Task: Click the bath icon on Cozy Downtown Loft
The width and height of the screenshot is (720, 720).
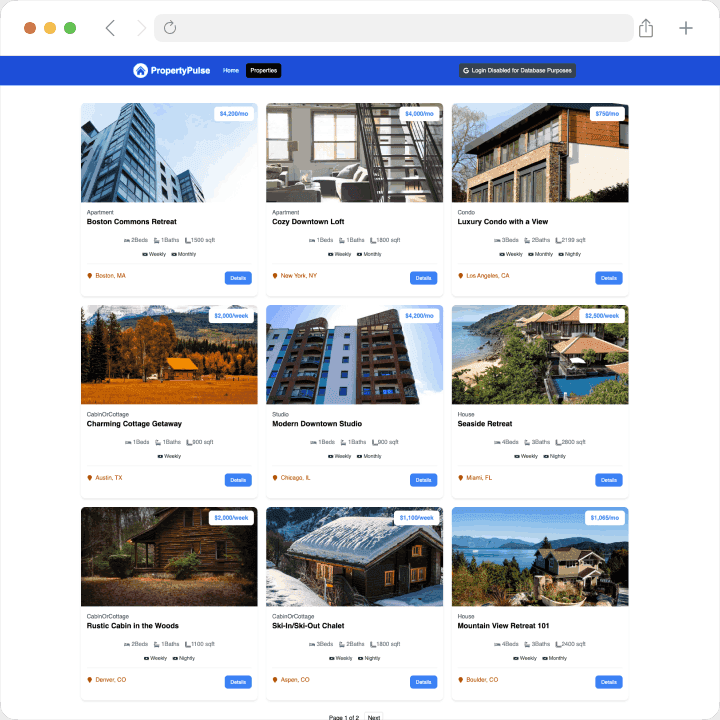Action: point(342,240)
